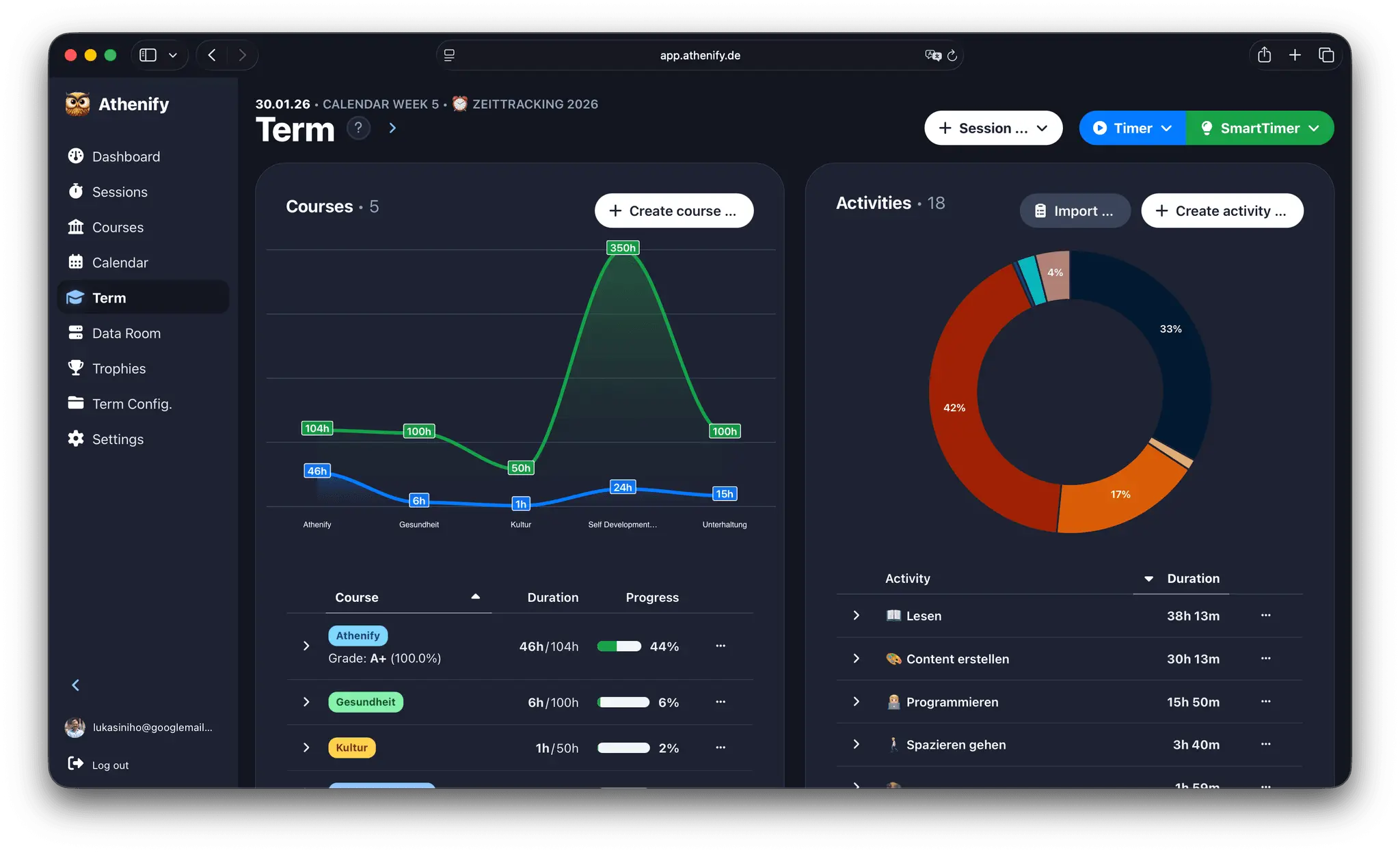The image size is (1400, 852).
Task: Click the user avatar picture
Action: (x=75, y=728)
